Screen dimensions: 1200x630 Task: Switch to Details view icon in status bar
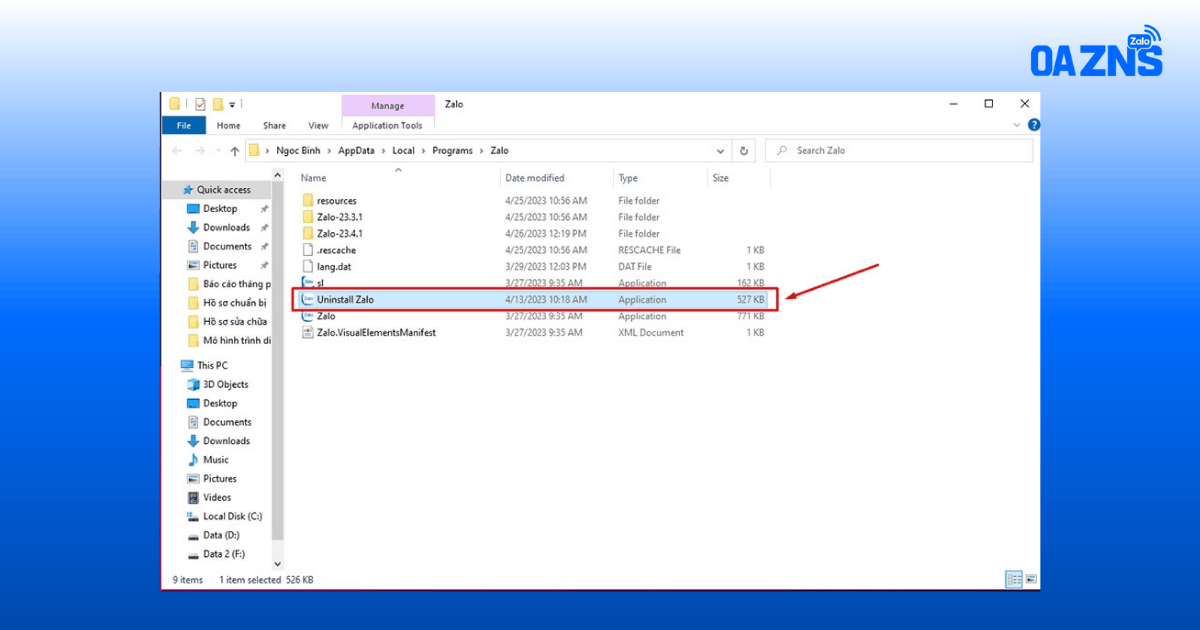1013,579
